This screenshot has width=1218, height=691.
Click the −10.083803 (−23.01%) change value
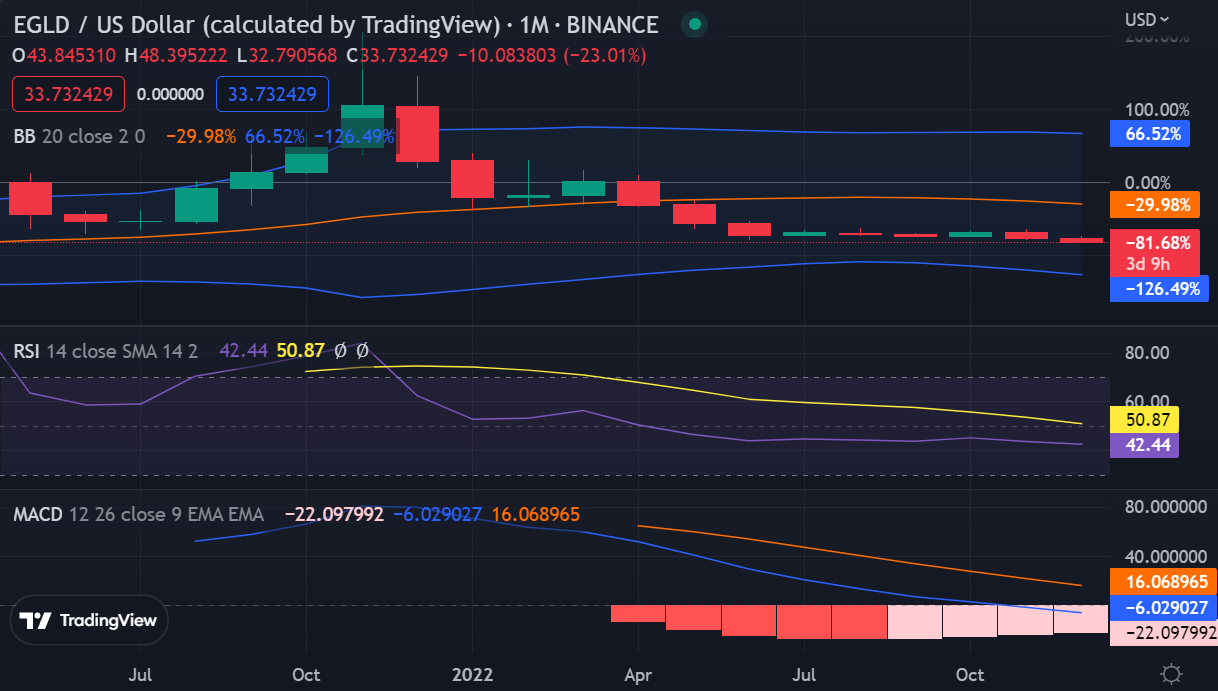point(552,56)
